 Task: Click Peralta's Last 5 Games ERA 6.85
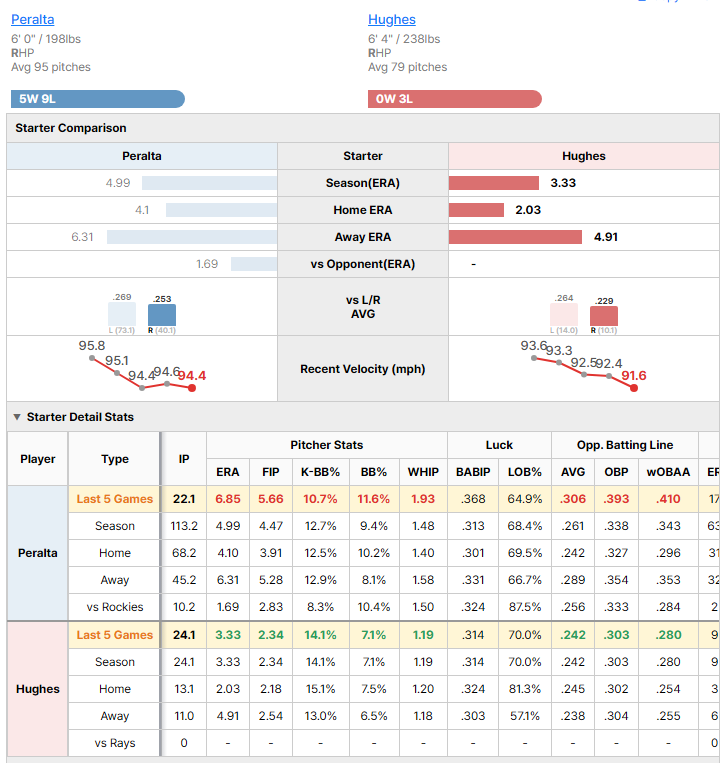point(228,499)
